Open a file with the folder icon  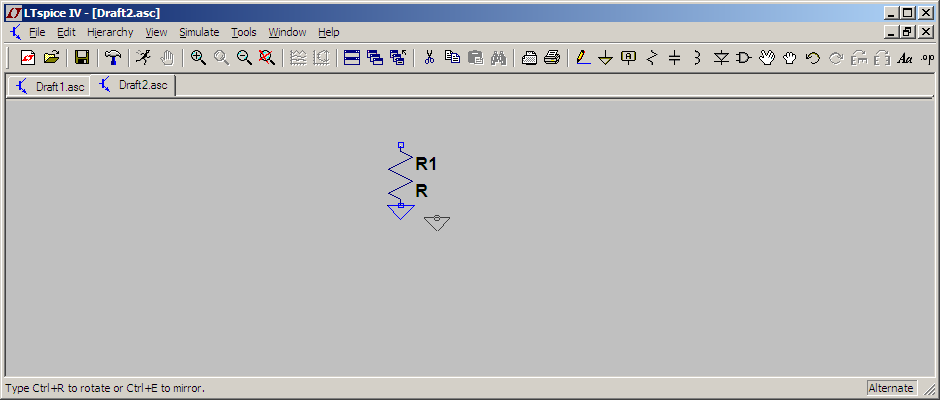click(52, 58)
